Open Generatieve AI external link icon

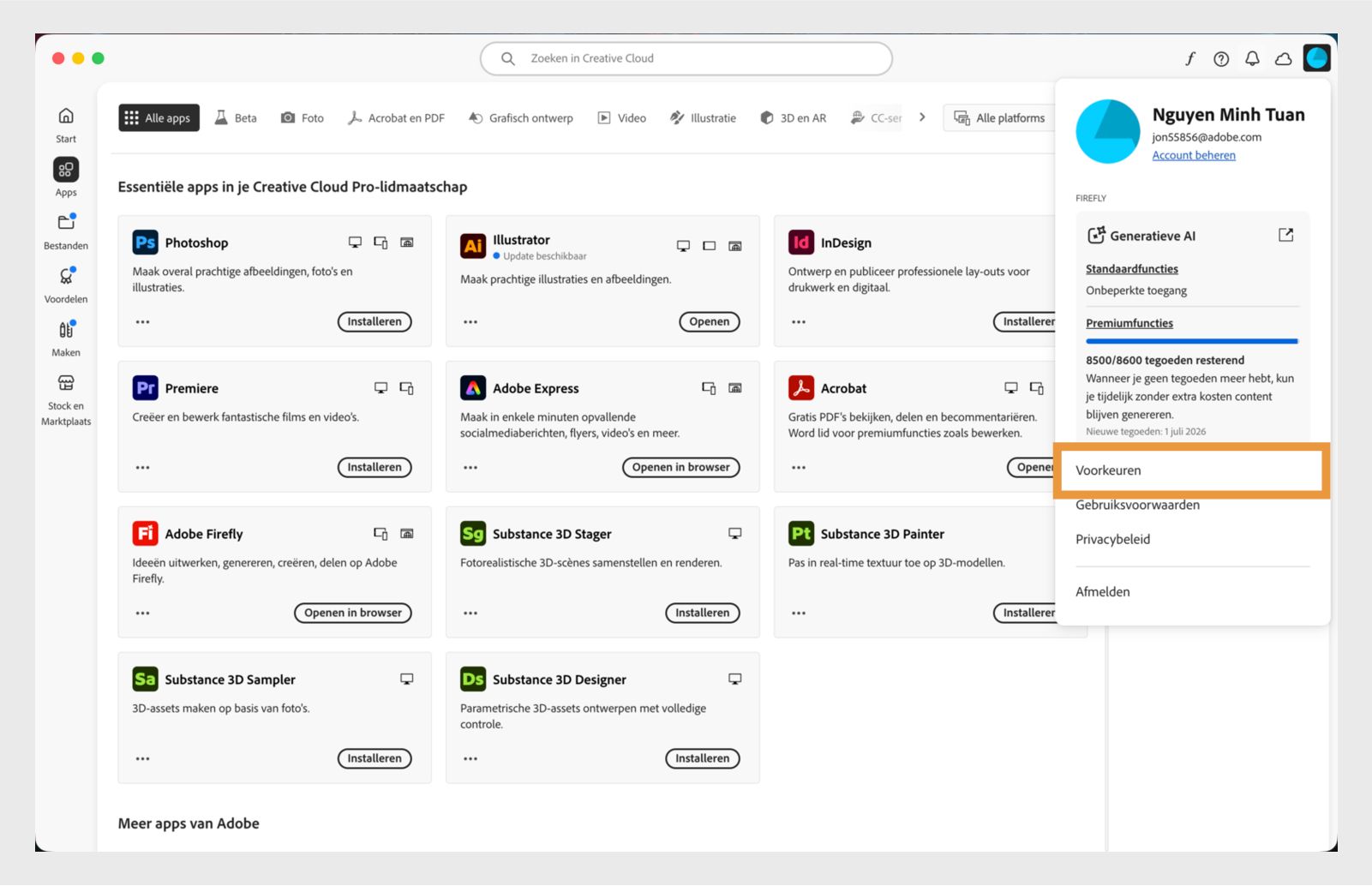click(x=1285, y=235)
